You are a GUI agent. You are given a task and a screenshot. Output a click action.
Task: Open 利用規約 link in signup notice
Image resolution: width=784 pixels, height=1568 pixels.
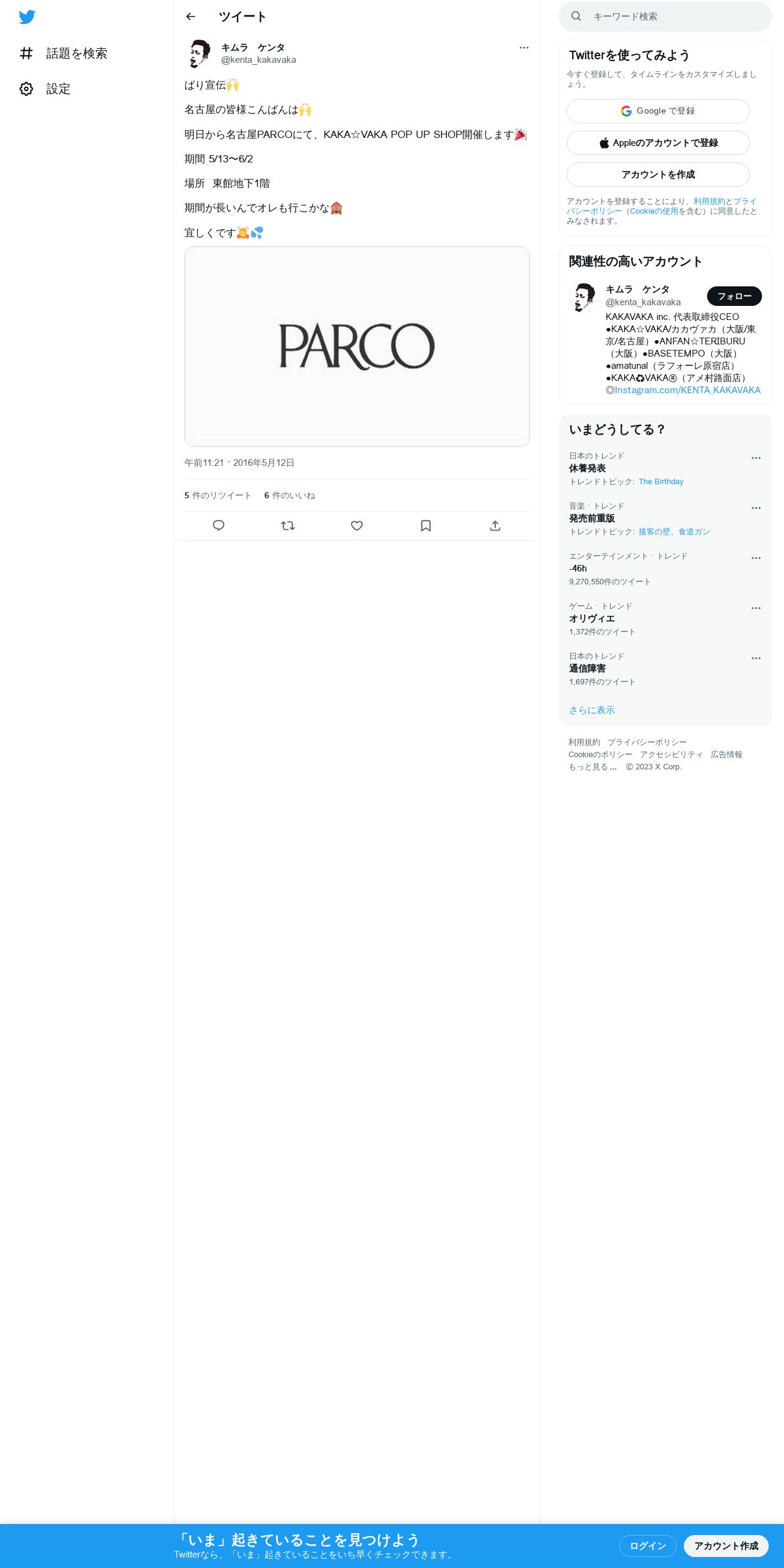pyautogui.click(x=709, y=201)
